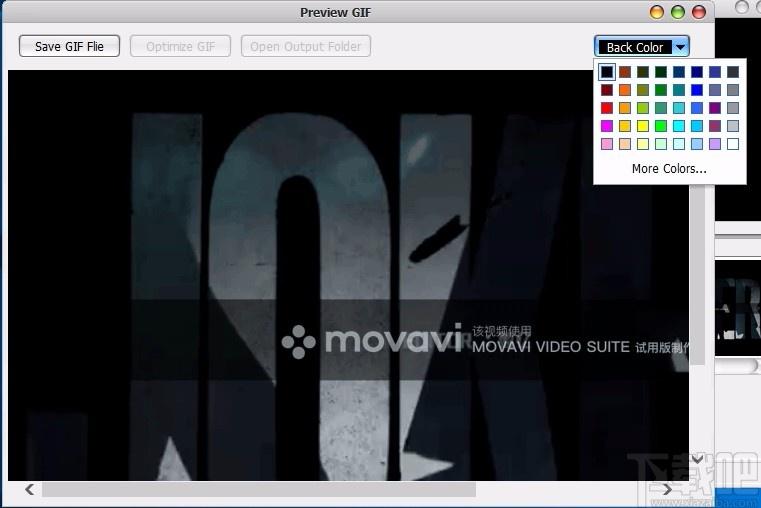The height and width of the screenshot is (508, 761).
Task: Select the peach color swatch
Action: [625, 144]
